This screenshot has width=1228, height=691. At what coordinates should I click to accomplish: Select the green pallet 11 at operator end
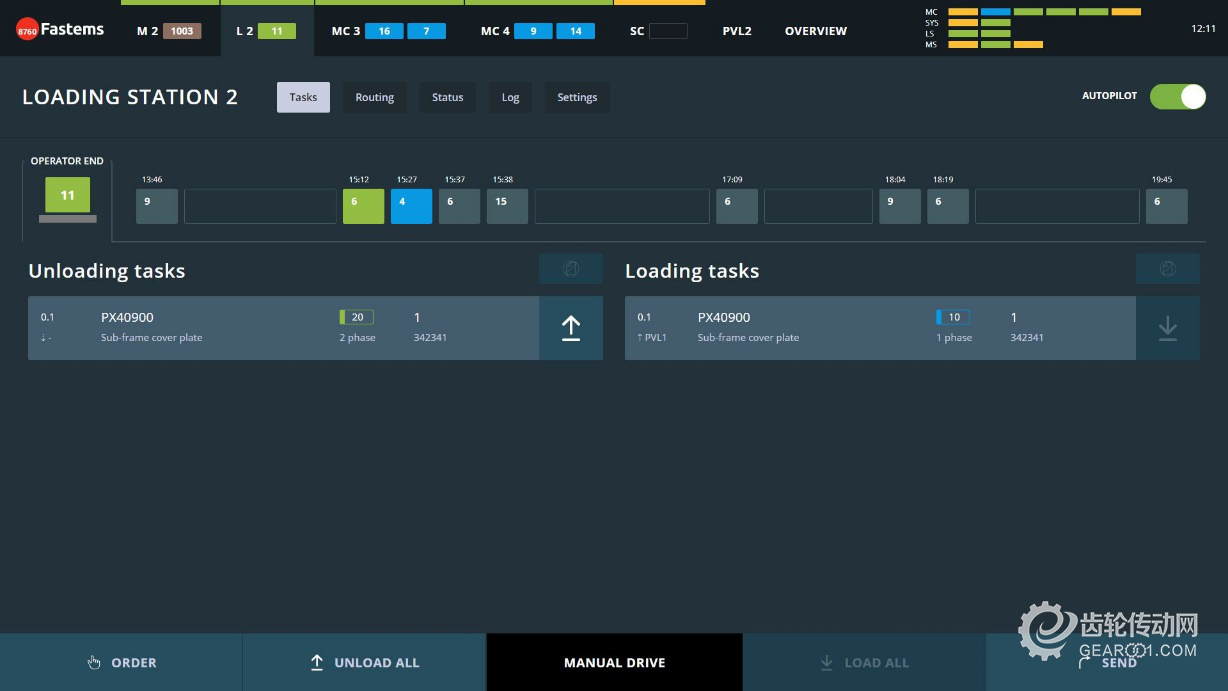[67, 195]
